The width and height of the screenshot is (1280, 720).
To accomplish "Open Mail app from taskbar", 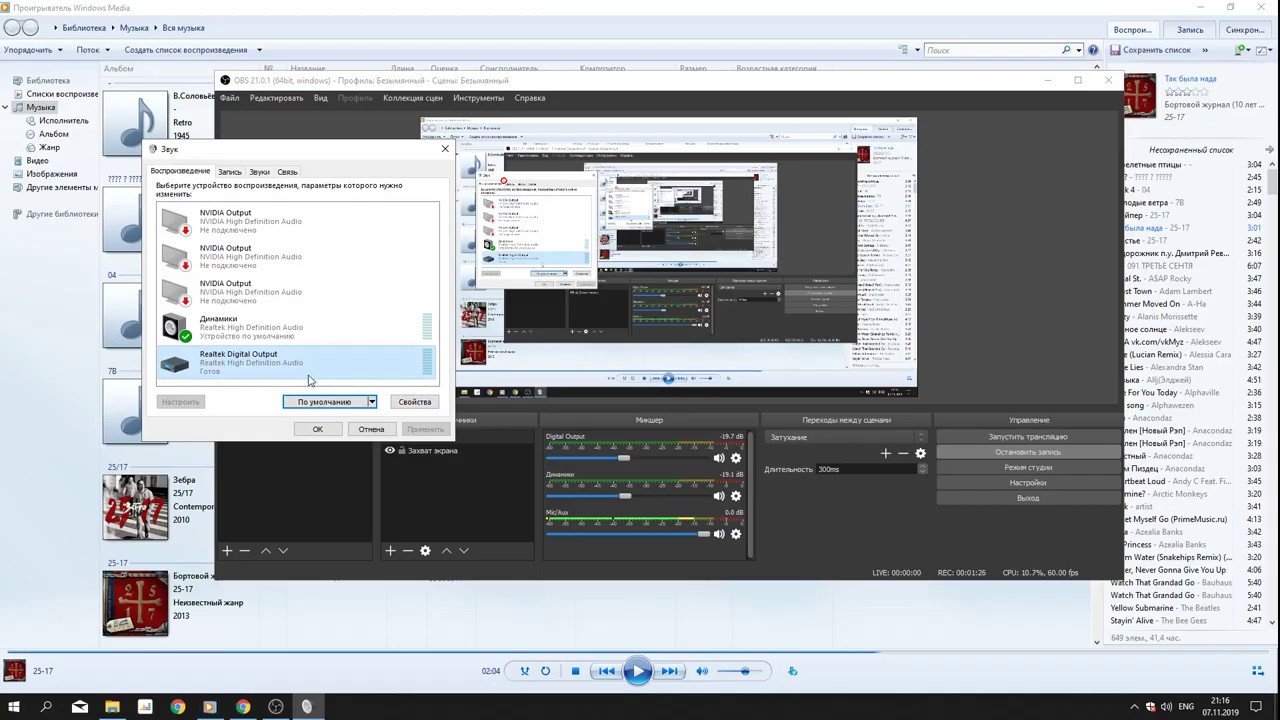I will 80,707.
